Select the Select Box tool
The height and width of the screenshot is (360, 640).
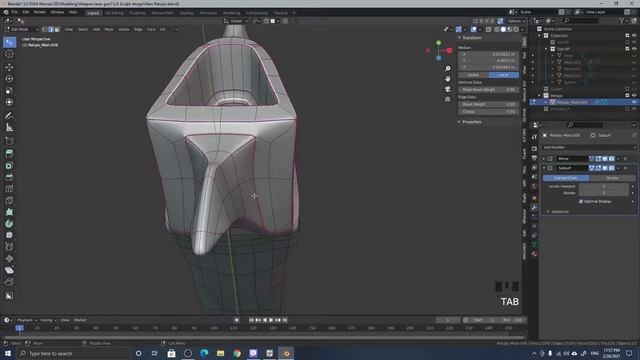[x=9, y=42]
